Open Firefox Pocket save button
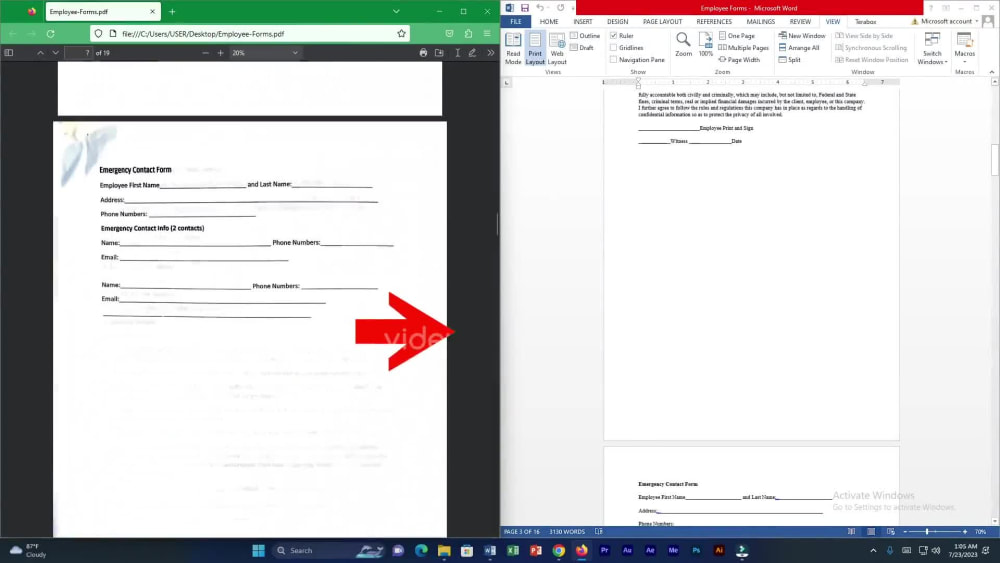The image size is (1000, 563). click(450, 34)
